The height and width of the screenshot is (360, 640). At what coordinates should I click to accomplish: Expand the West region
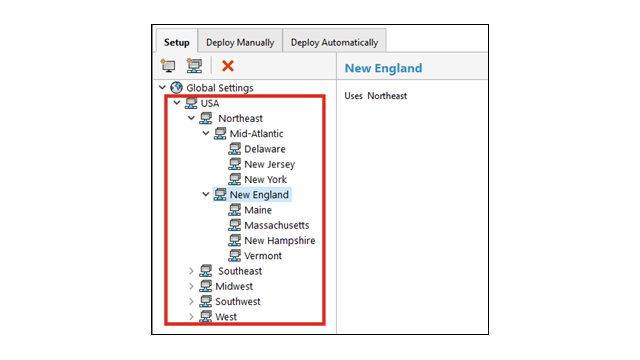coord(191,317)
